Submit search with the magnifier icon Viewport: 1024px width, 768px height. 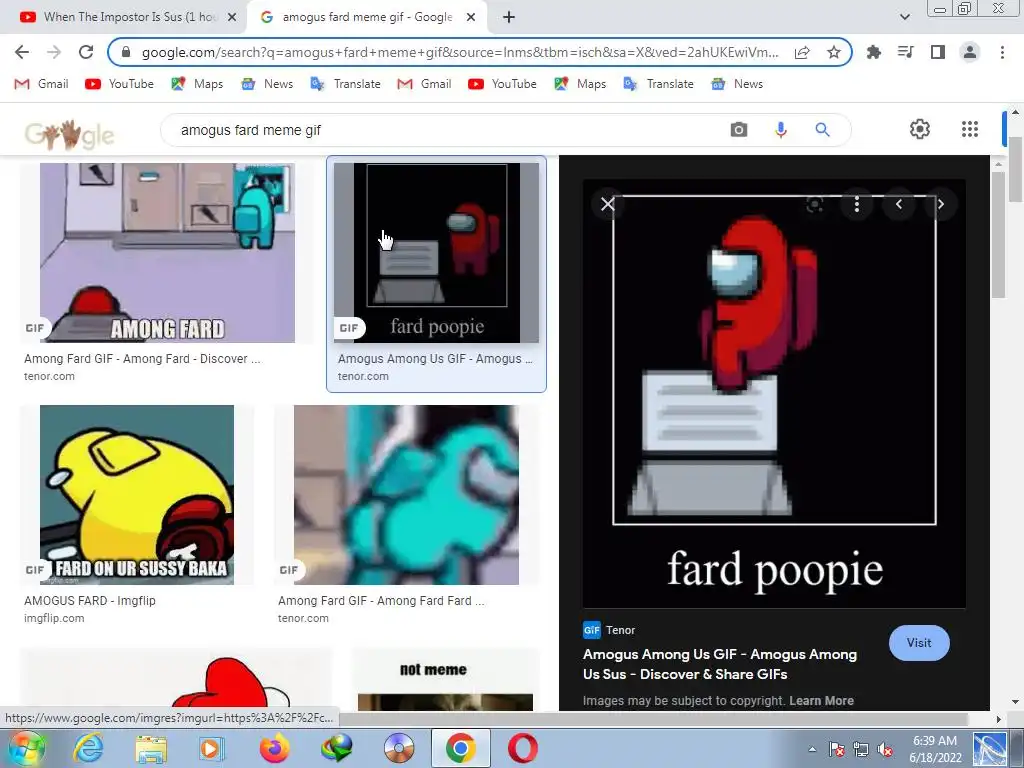[822, 130]
